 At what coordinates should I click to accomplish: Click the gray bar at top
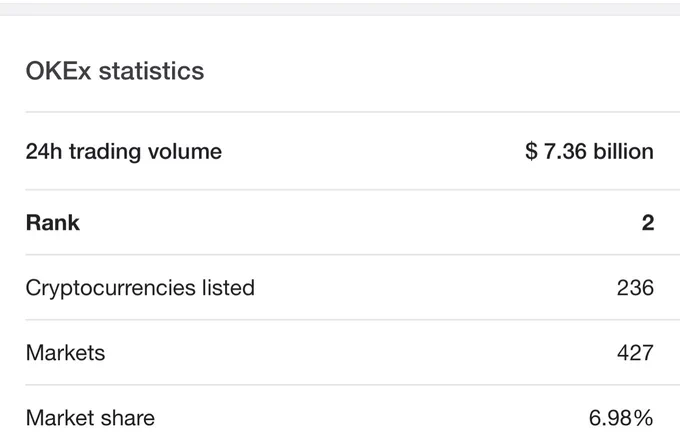(340, 8)
